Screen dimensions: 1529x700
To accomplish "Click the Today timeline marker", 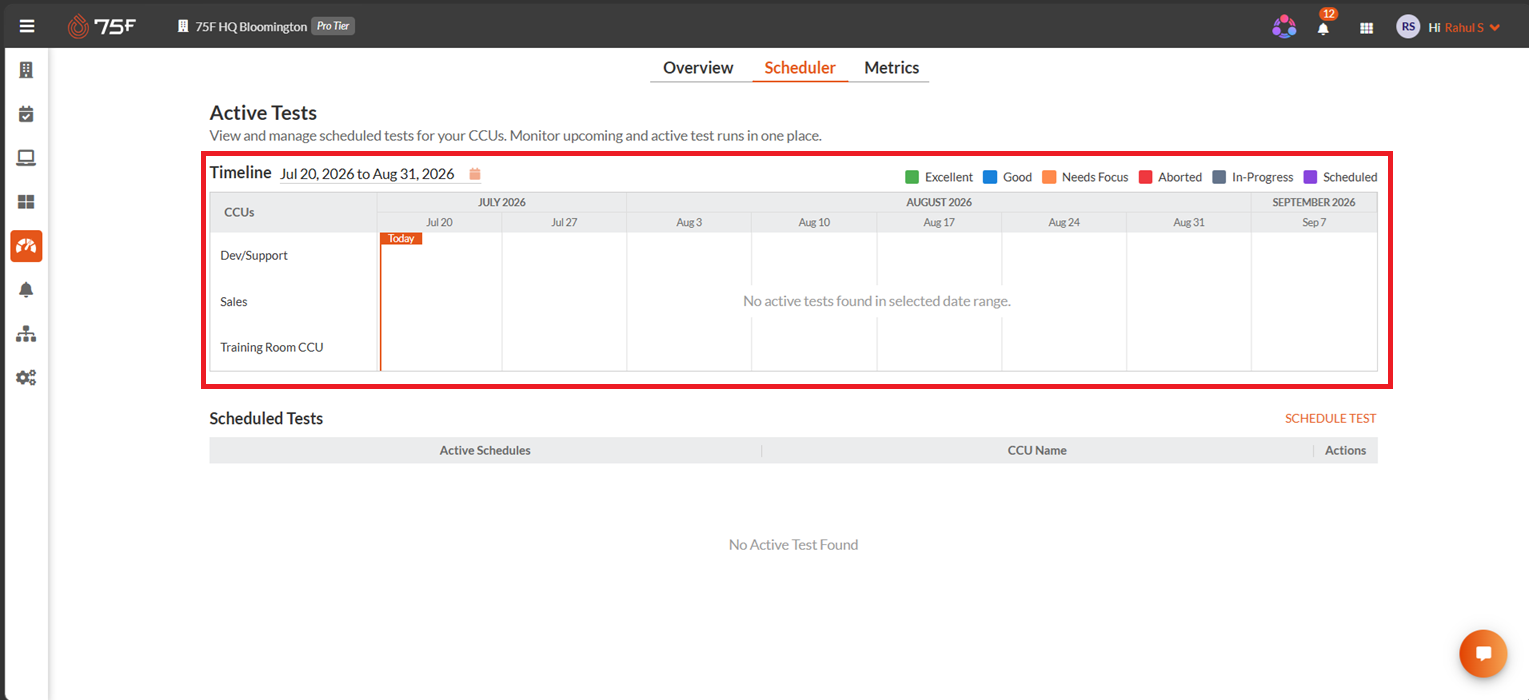I will pos(401,239).
